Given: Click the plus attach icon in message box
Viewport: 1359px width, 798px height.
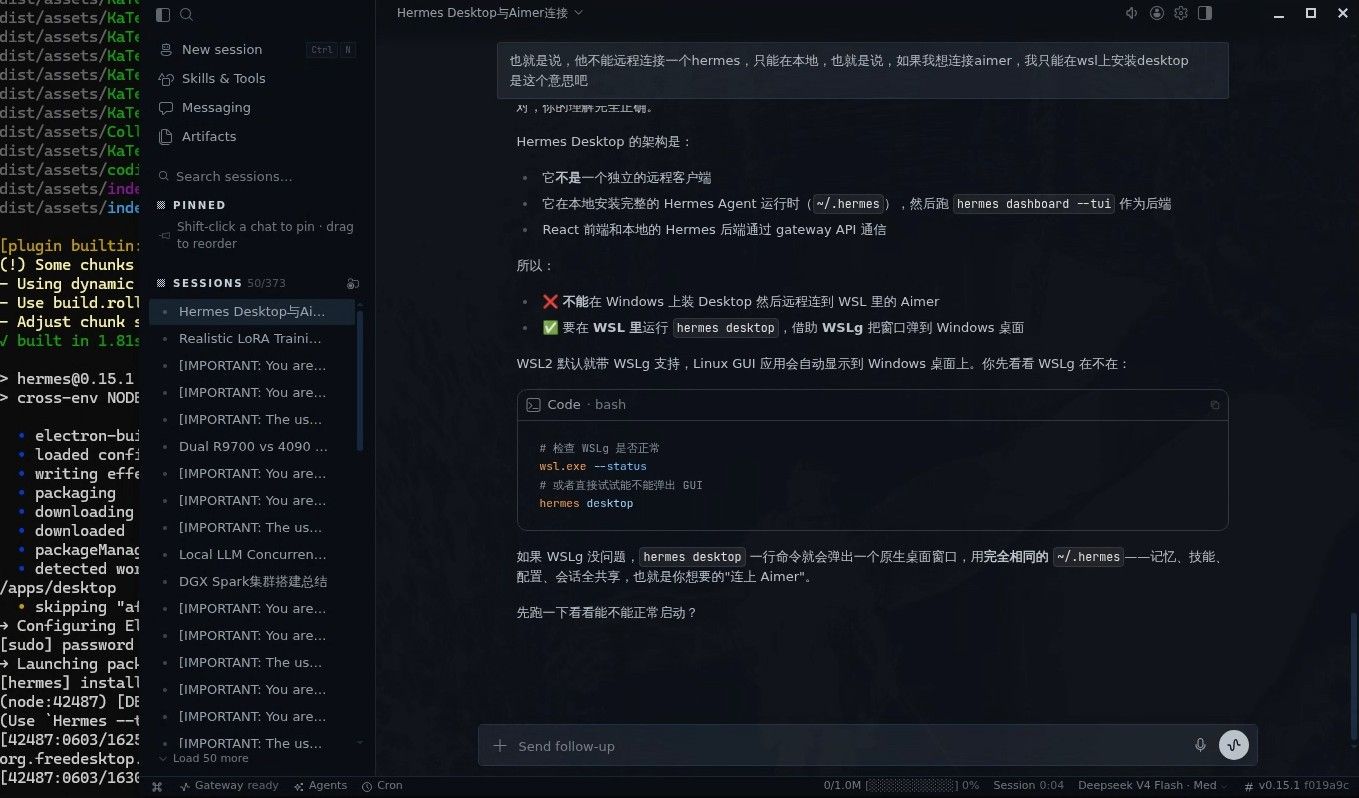Looking at the screenshot, I should [500, 746].
